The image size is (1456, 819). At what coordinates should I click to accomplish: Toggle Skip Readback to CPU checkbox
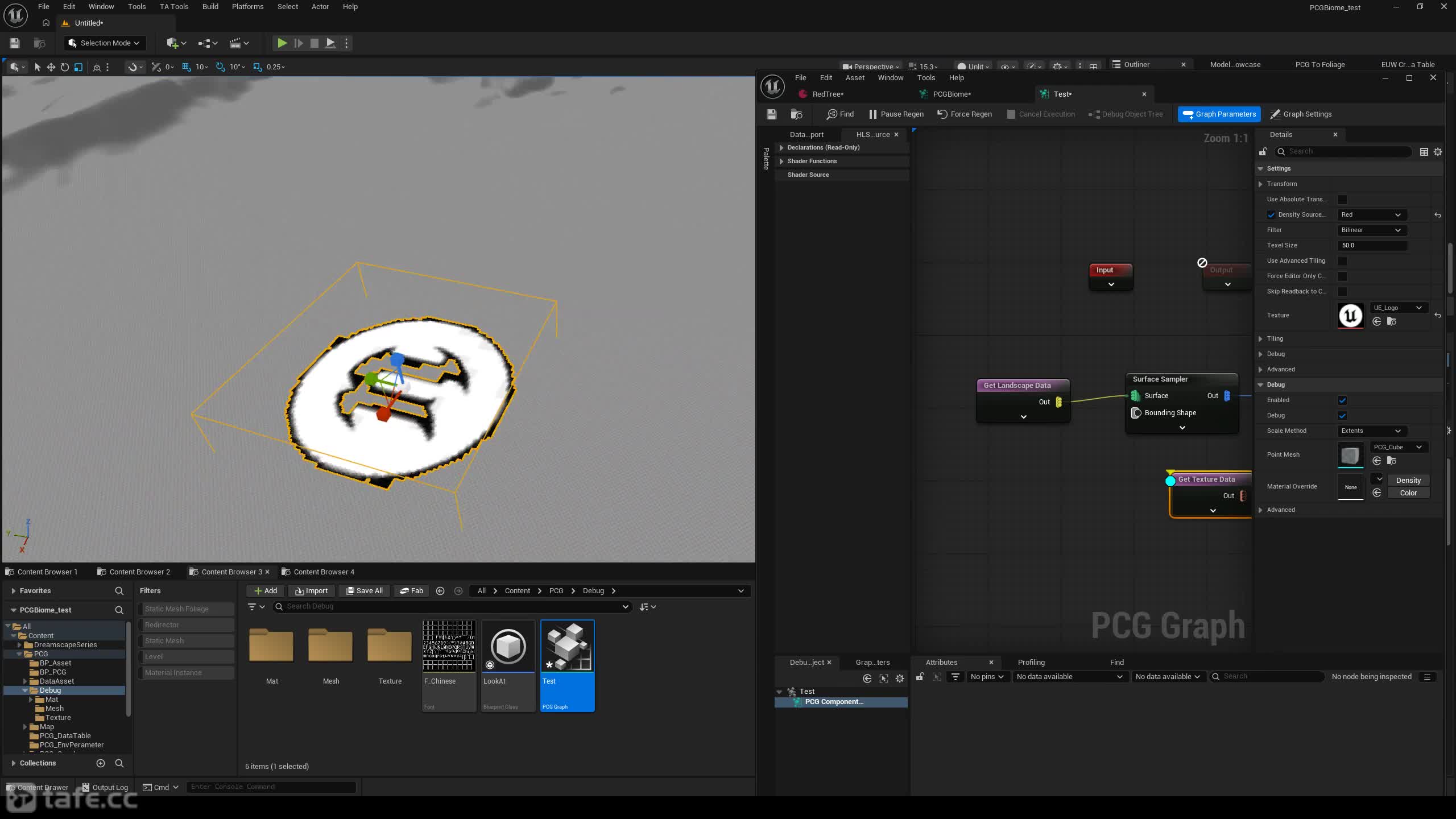tap(1342, 292)
